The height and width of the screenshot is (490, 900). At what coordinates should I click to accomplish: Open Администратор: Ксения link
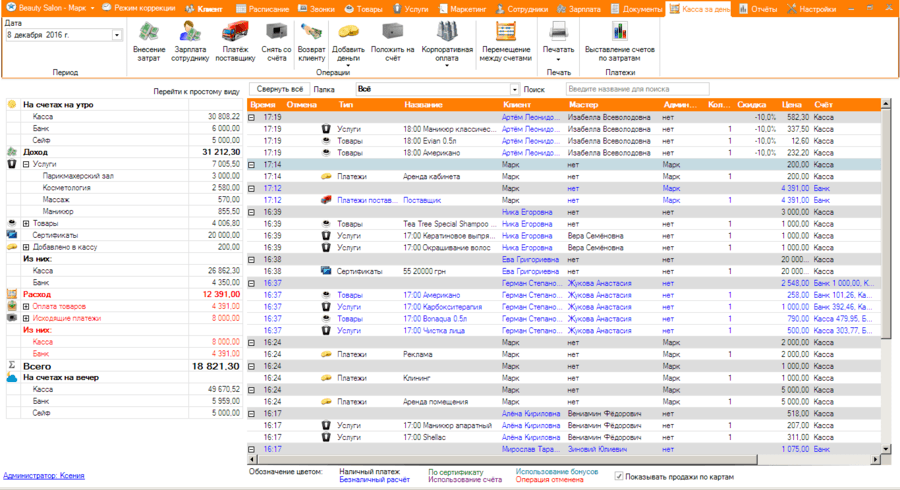tap(44, 475)
